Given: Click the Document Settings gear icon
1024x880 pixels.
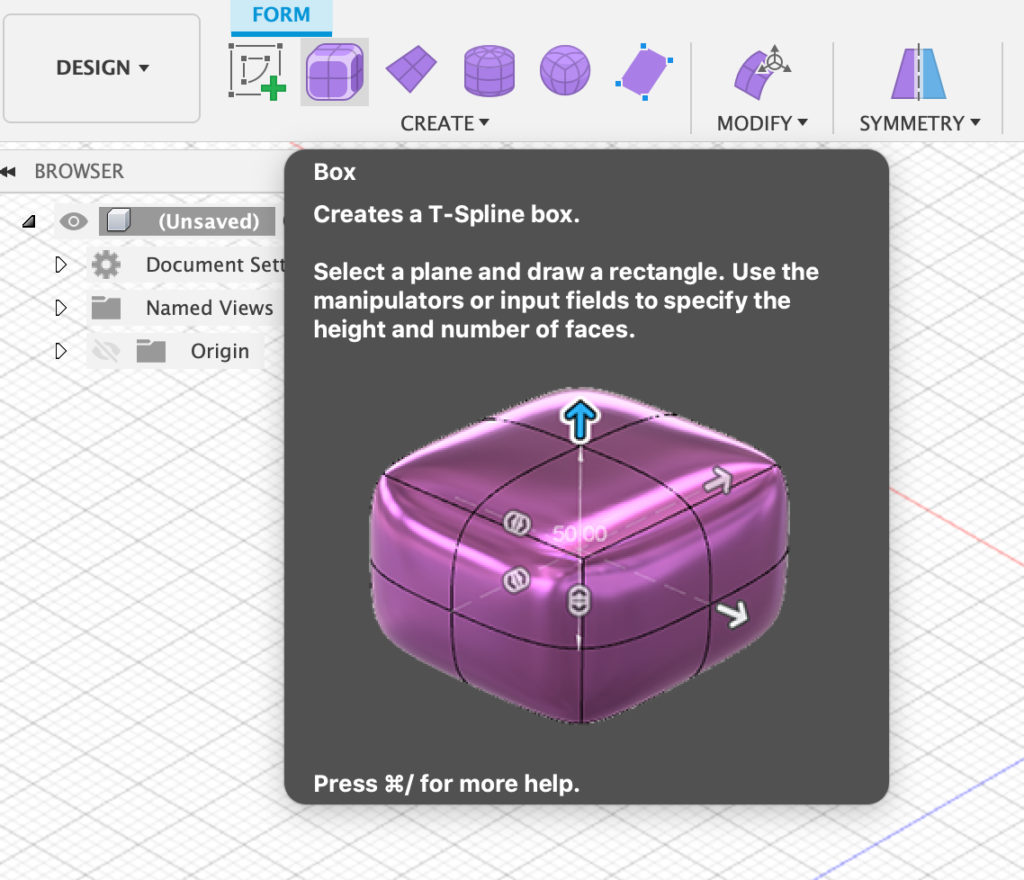Looking at the screenshot, I should coord(106,265).
